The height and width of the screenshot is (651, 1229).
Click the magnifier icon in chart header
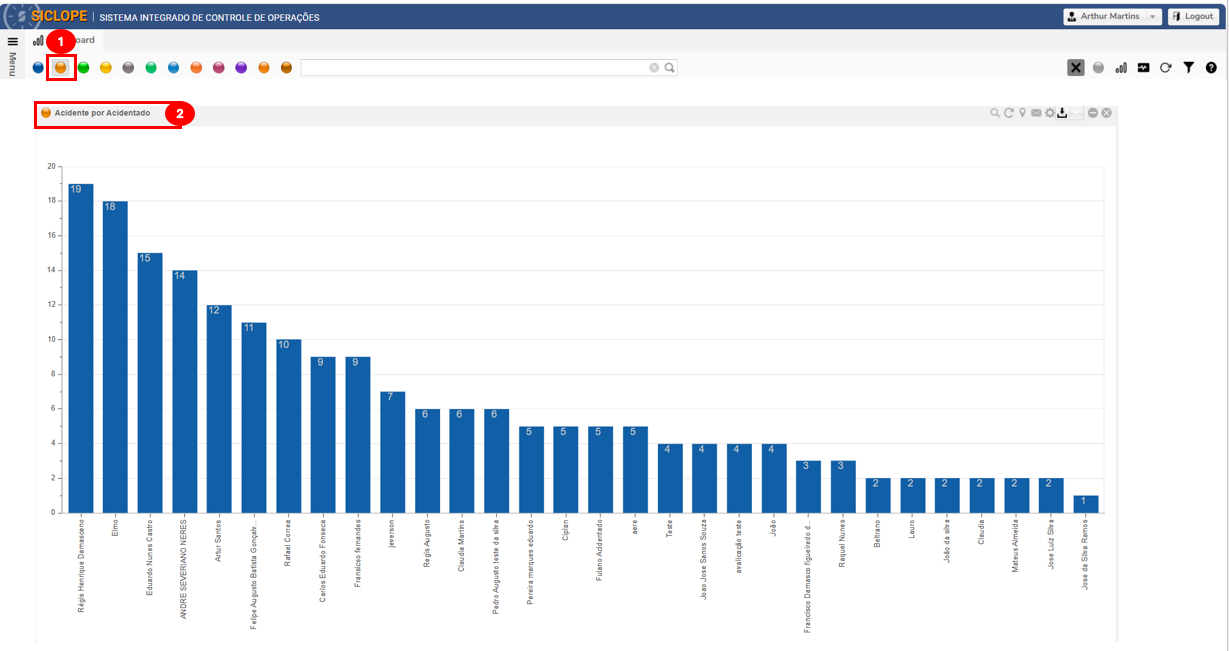tap(995, 113)
